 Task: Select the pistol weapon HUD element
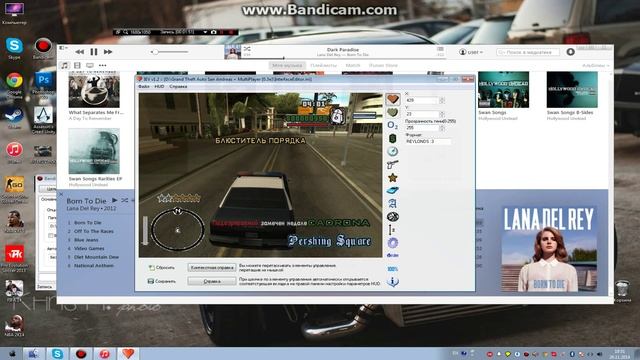point(393,164)
